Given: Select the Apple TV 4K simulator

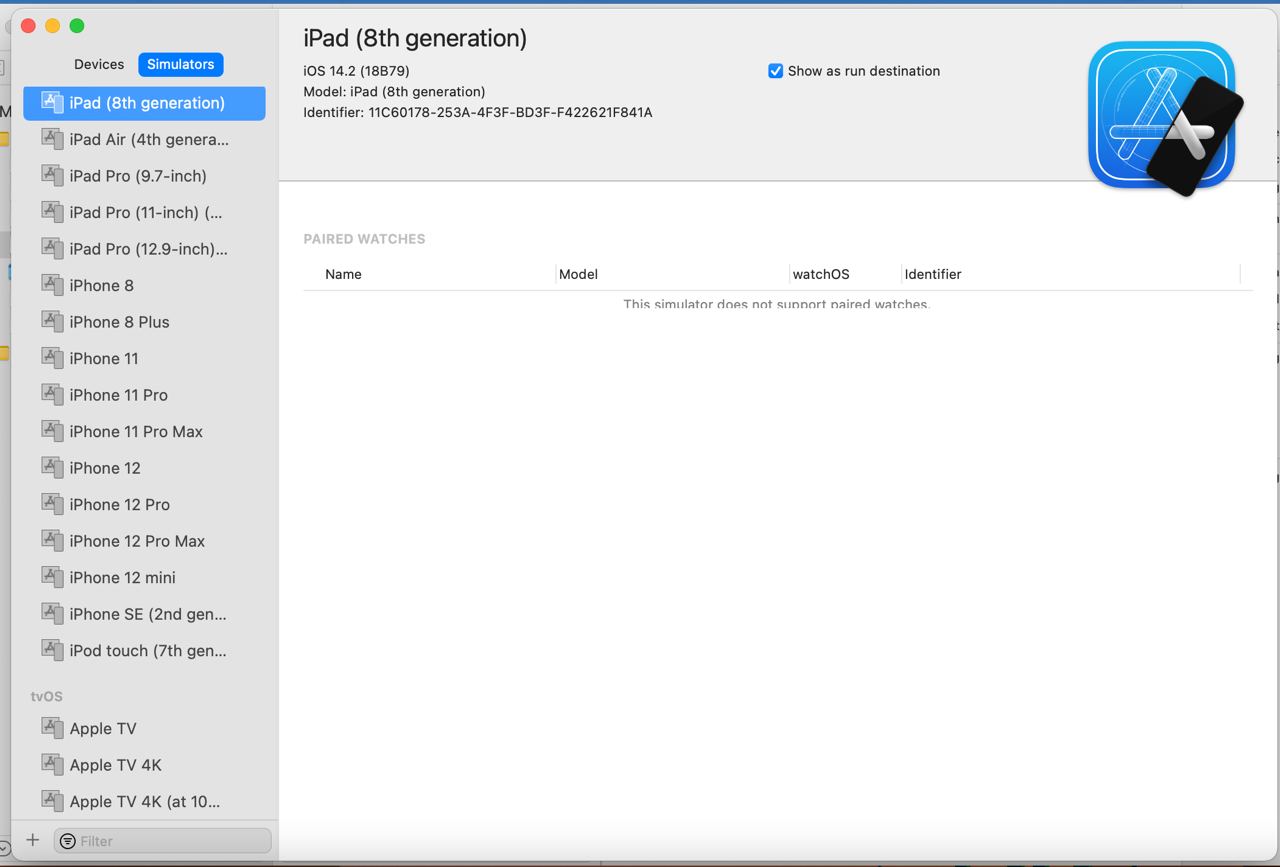Looking at the screenshot, I should 144,765.
